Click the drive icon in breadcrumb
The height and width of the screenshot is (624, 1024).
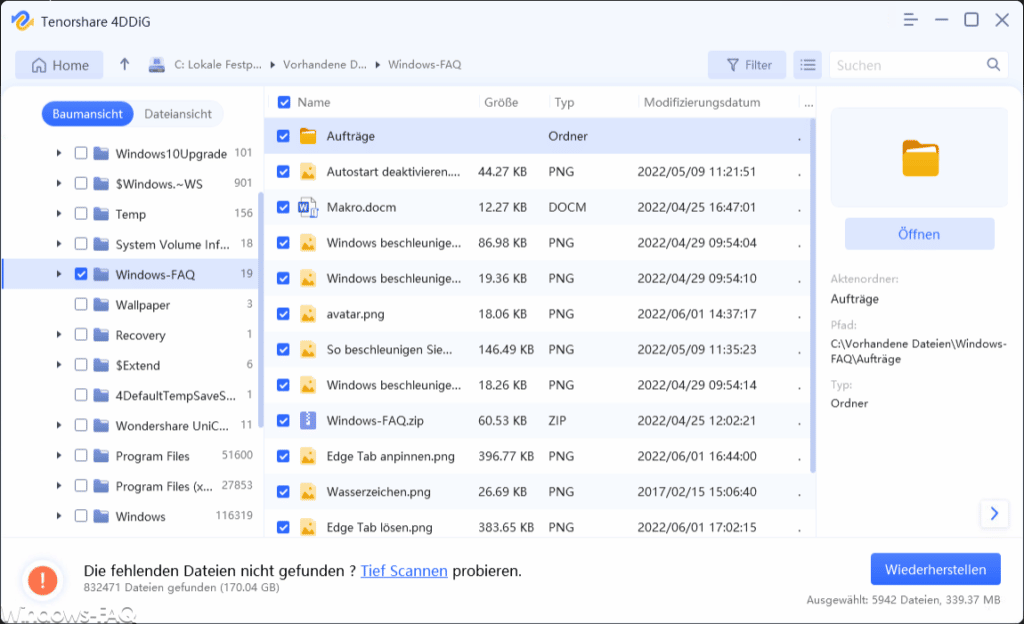click(x=157, y=65)
